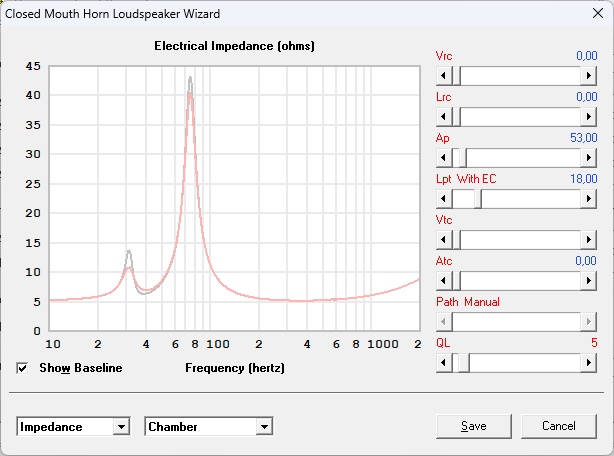The height and width of the screenshot is (456, 614).
Task: Click the Lrc value 0,00
Action: point(587,97)
